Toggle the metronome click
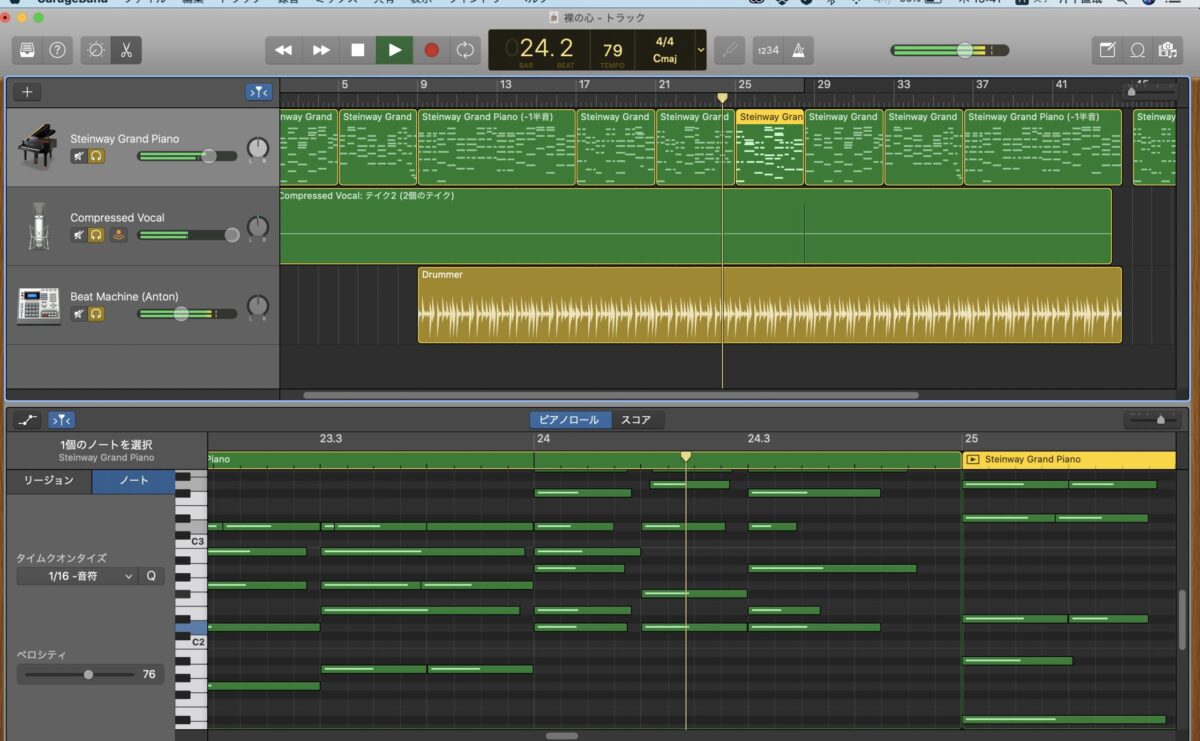Image resolution: width=1200 pixels, height=741 pixels. [799, 50]
